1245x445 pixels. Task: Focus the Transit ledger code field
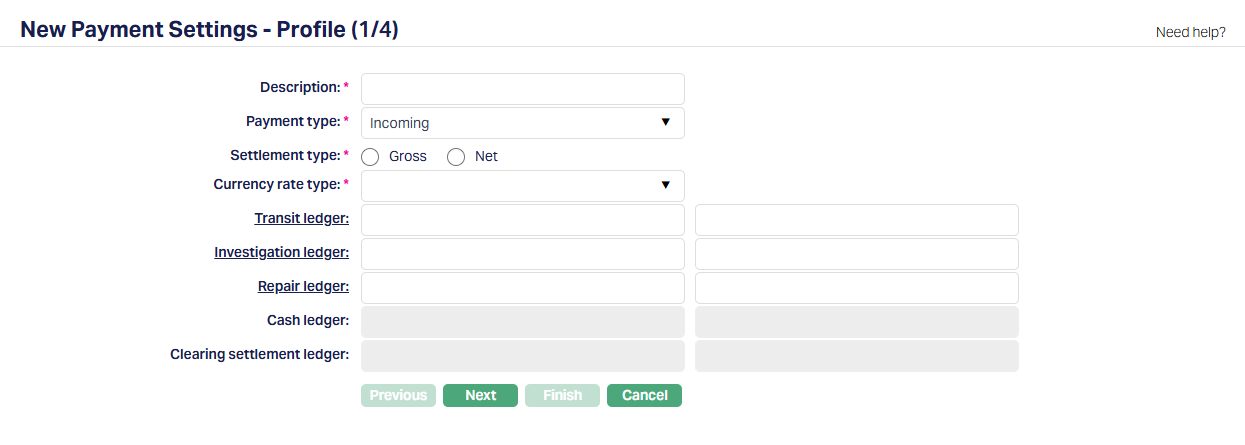point(522,220)
